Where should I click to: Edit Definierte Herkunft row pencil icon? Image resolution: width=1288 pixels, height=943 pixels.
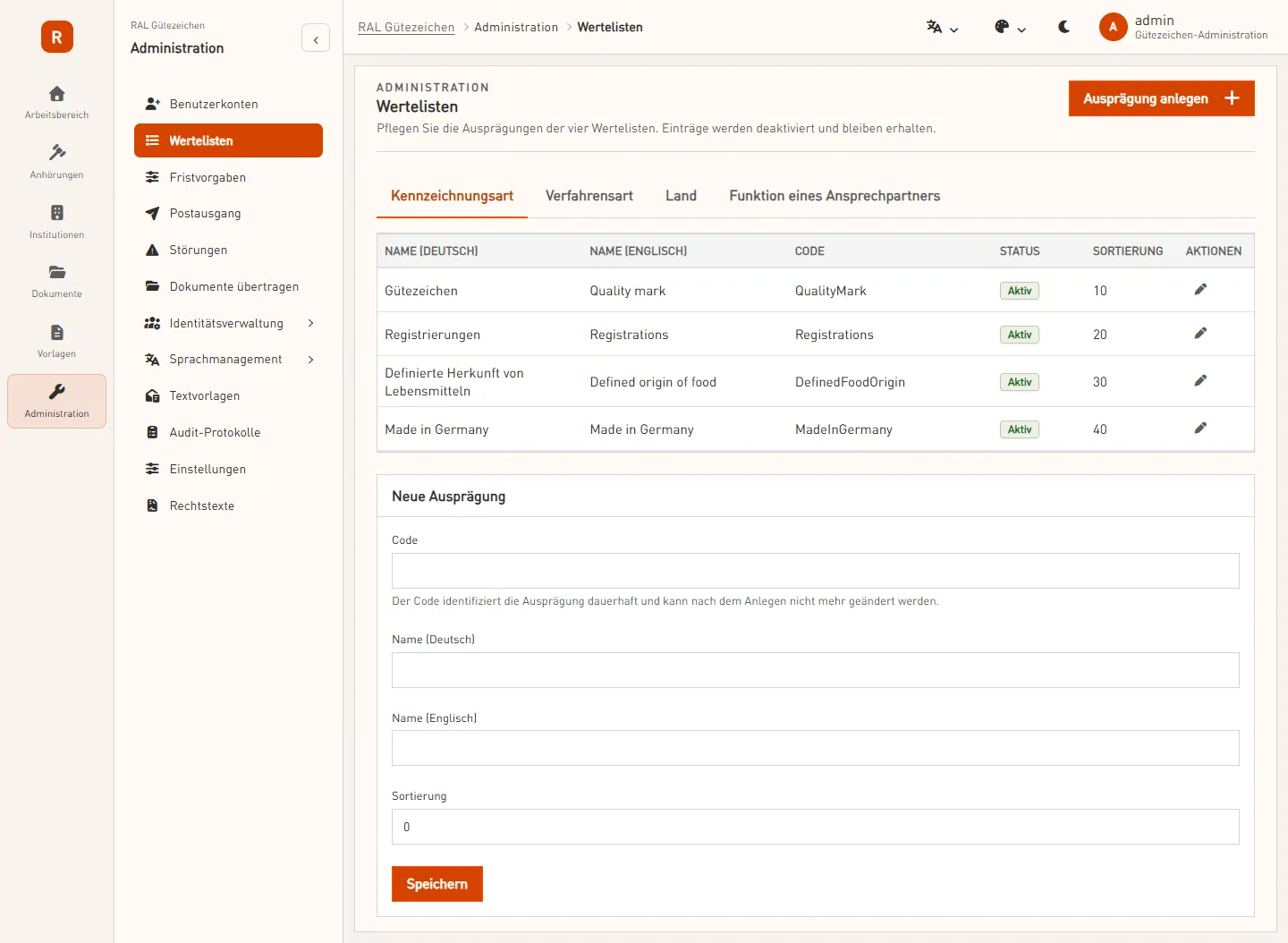pos(1200,380)
